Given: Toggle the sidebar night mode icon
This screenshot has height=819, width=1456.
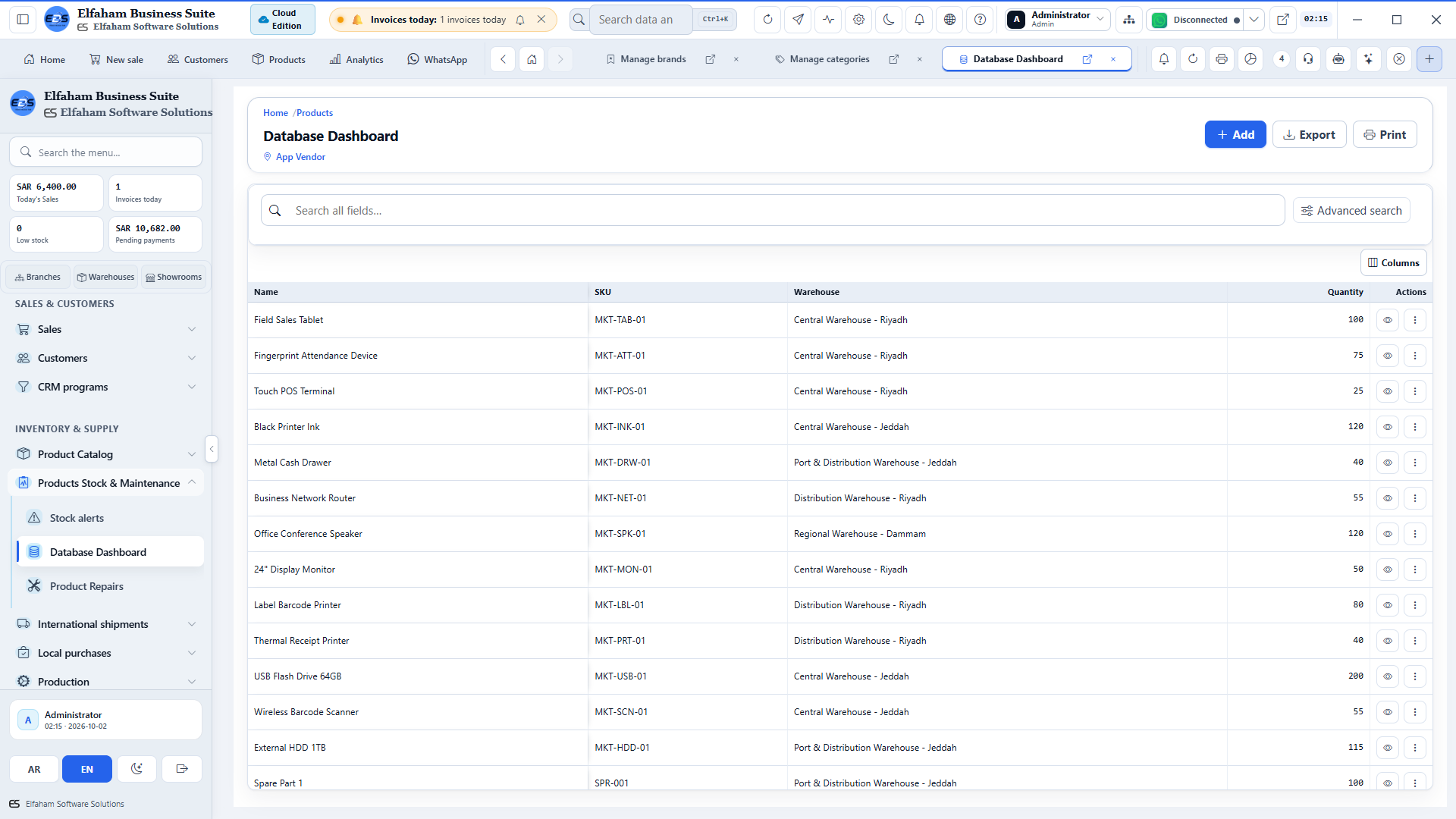Looking at the screenshot, I should [136, 769].
